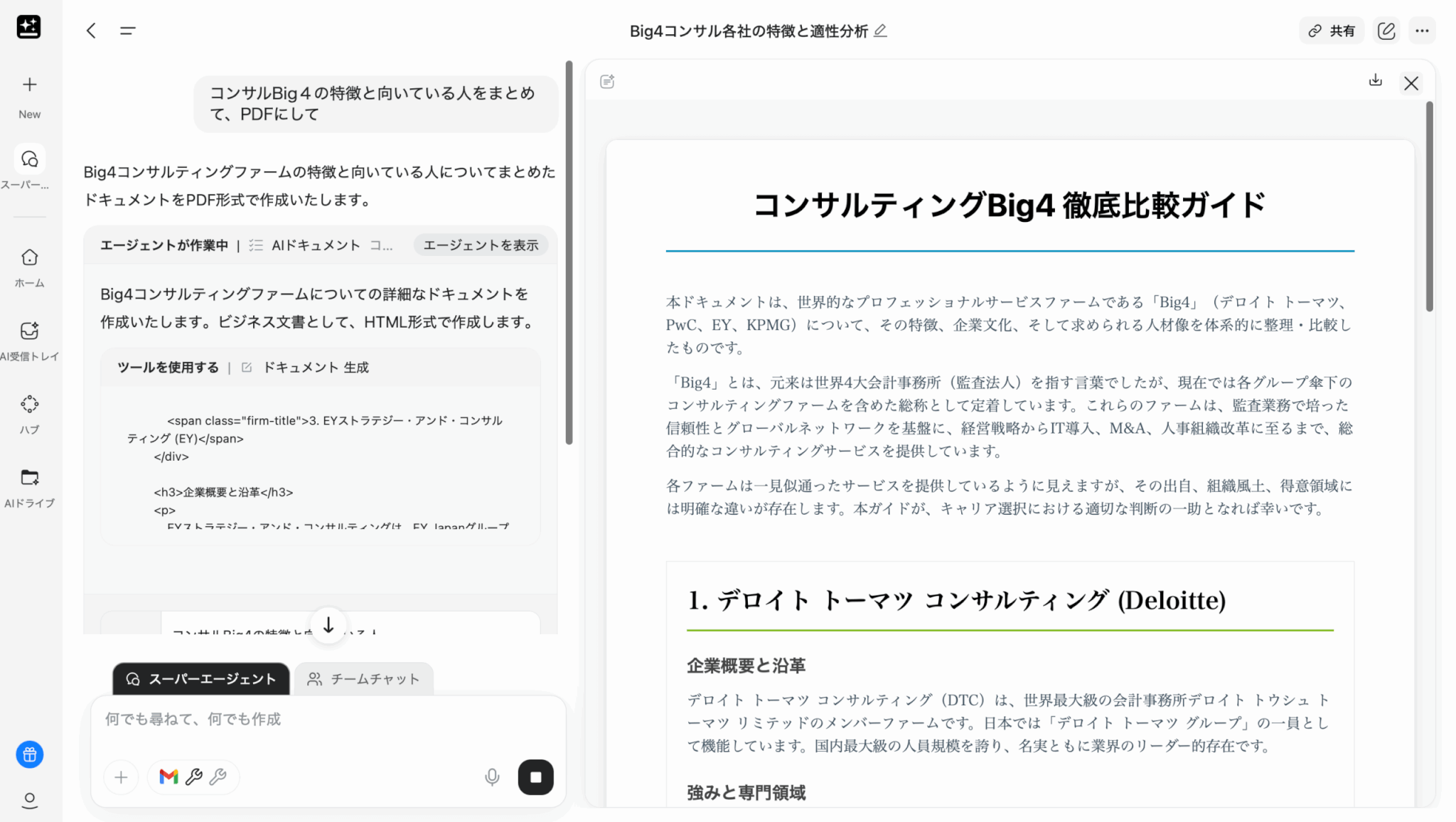Click the blue gift icon in sidebar
1456x822 pixels.
pyautogui.click(x=29, y=754)
